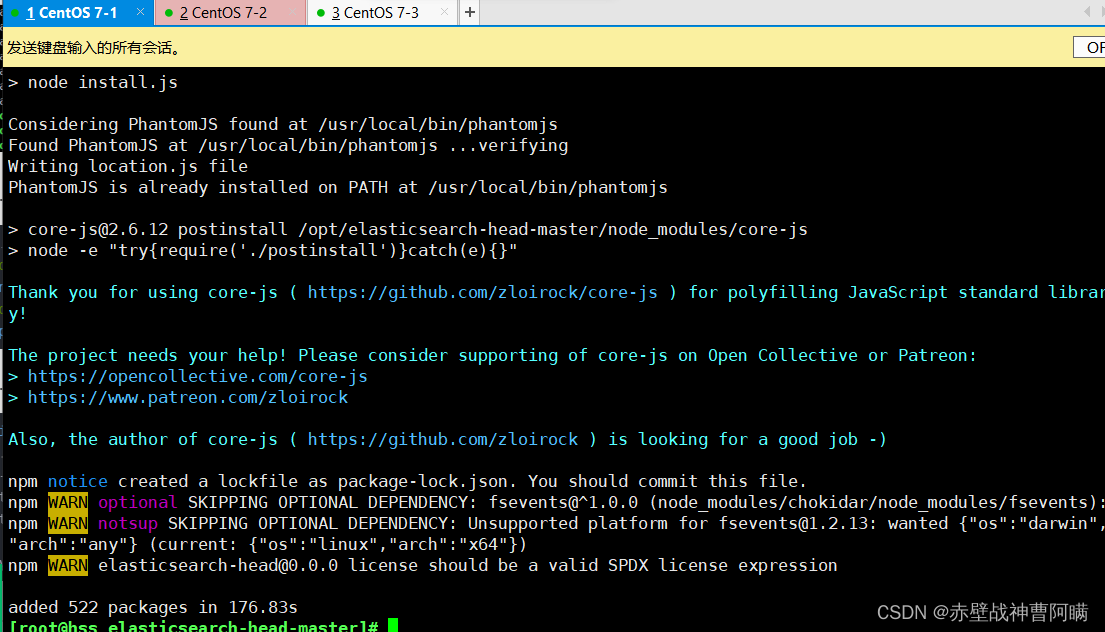Click the 'core-js@2.6.12 postinstall' line

(x=407, y=230)
